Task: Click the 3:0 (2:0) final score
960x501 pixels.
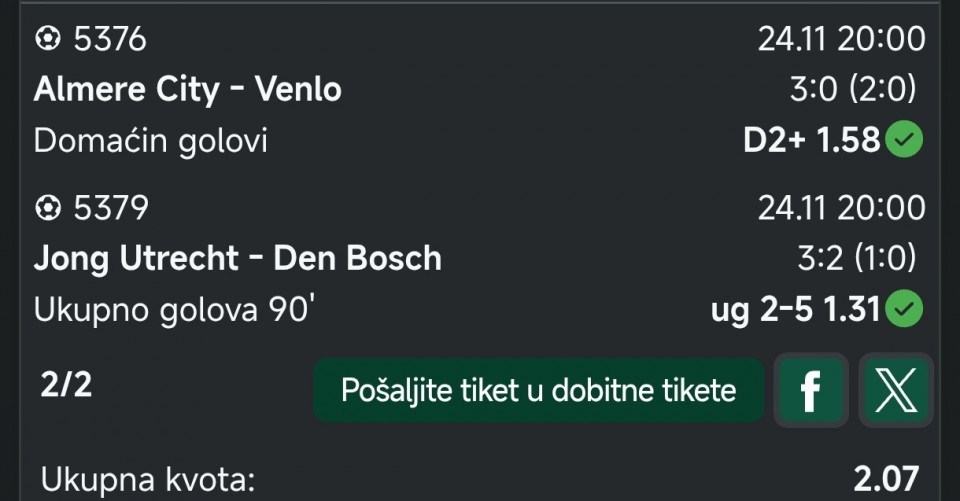Action: pos(852,90)
